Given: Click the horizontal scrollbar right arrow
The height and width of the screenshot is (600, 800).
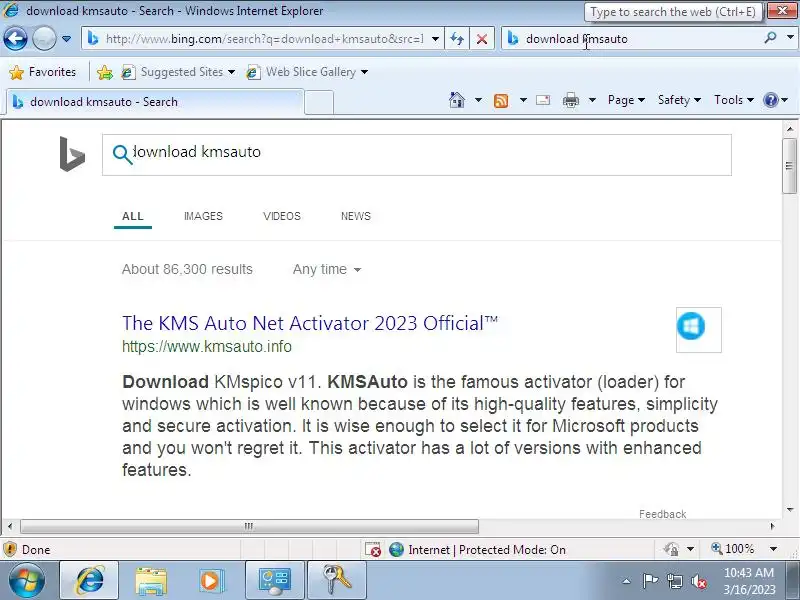Looking at the screenshot, I should (773, 526).
